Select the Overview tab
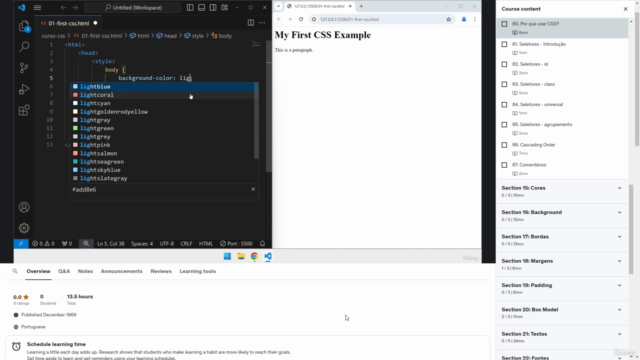 point(38,271)
